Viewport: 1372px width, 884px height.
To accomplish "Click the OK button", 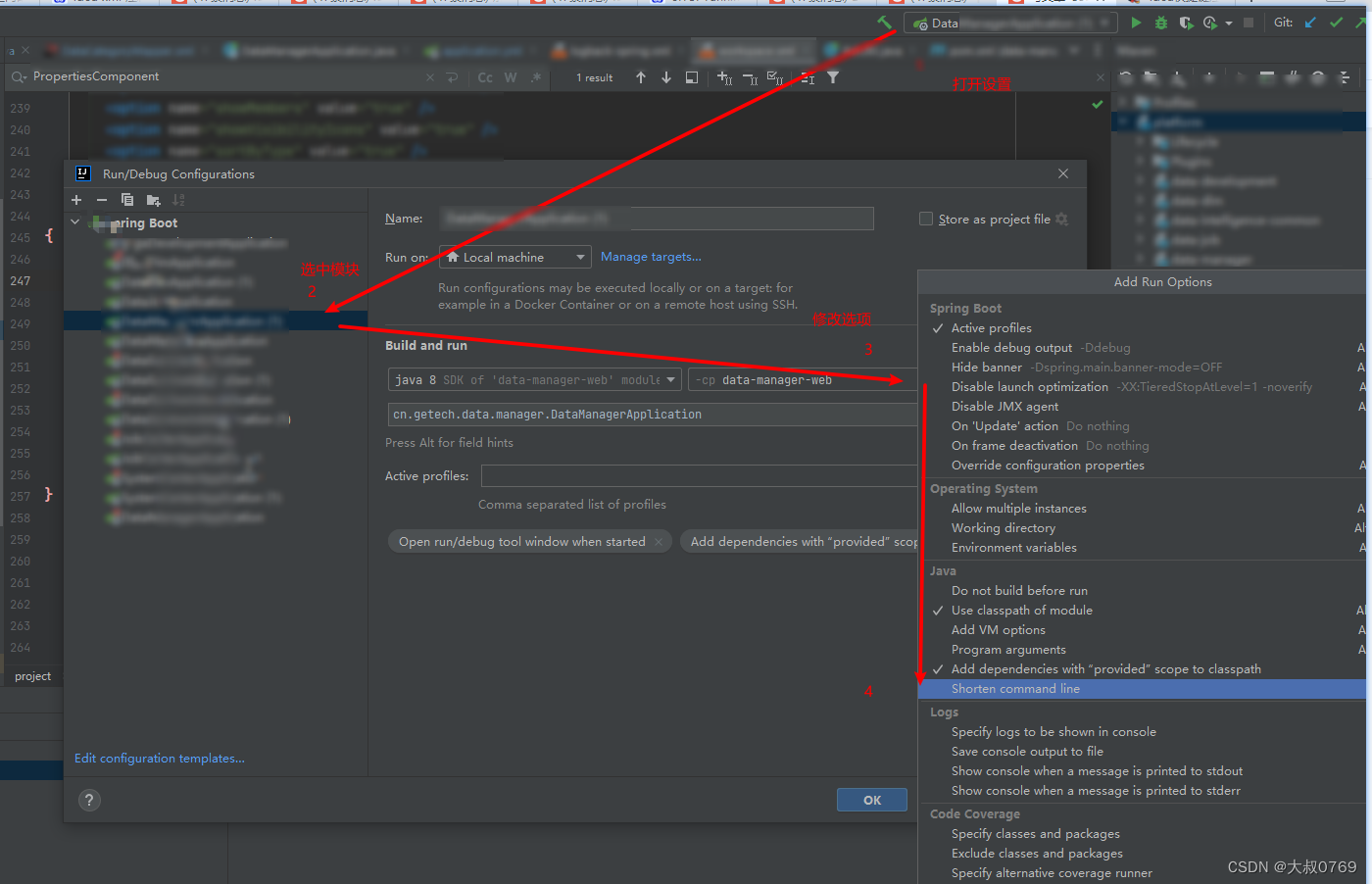I will (872, 800).
